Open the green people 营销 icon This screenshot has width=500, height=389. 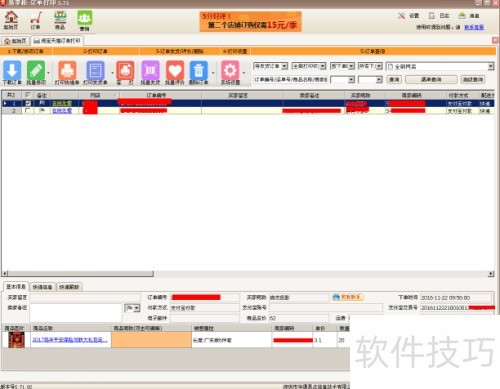[x=85, y=21]
